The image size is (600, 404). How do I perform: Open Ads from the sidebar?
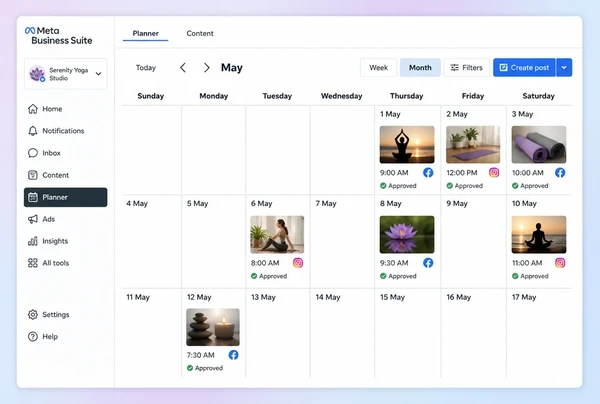(x=65, y=219)
